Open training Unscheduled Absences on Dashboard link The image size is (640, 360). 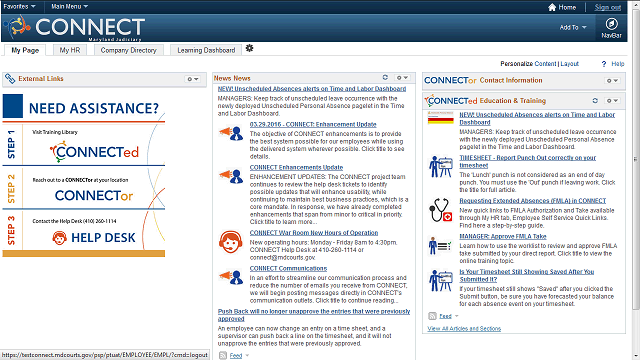coord(537,118)
